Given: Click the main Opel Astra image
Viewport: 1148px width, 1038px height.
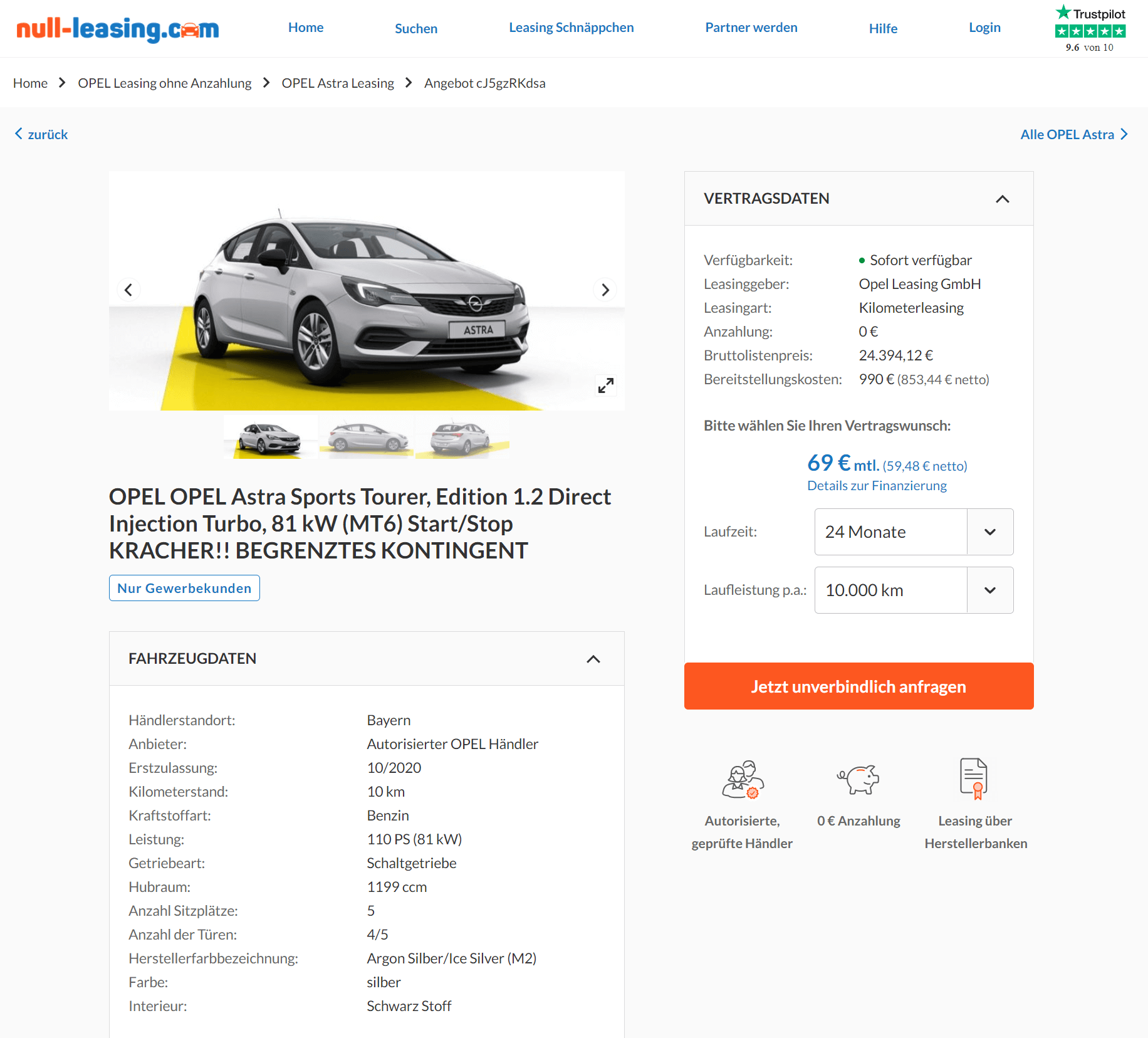Looking at the screenshot, I should (367, 291).
